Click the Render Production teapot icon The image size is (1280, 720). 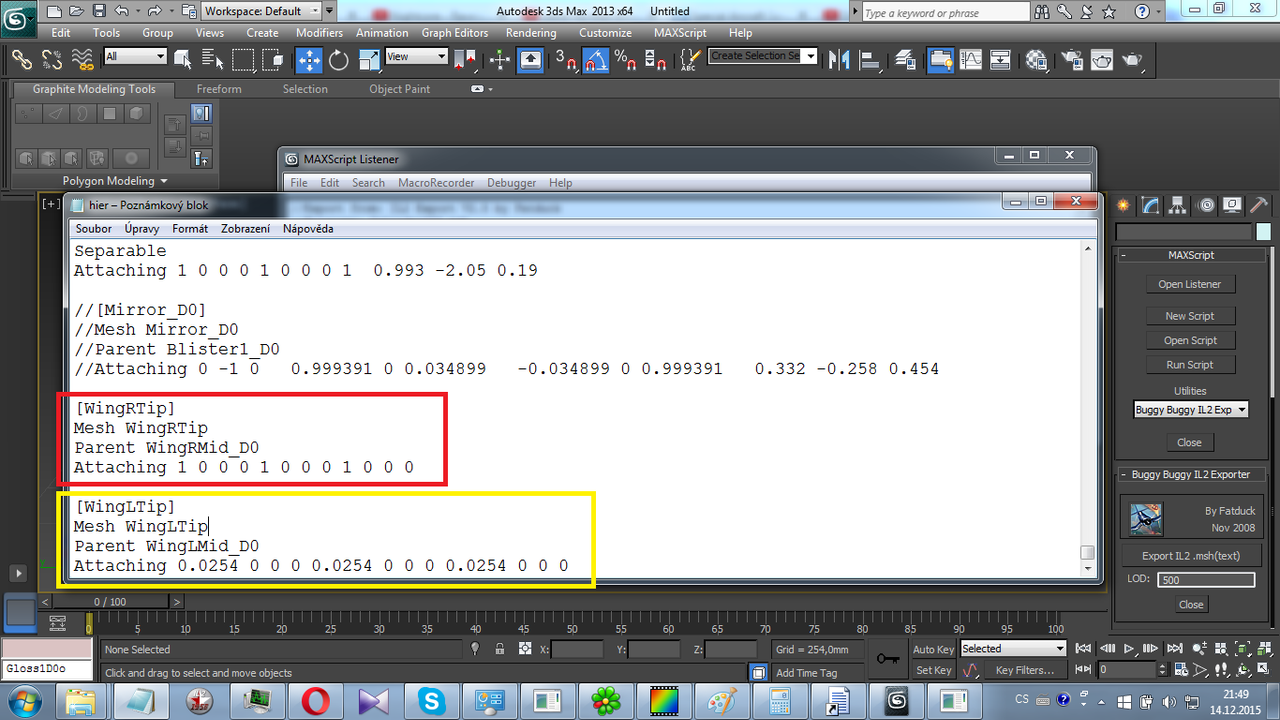coord(1131,59)
